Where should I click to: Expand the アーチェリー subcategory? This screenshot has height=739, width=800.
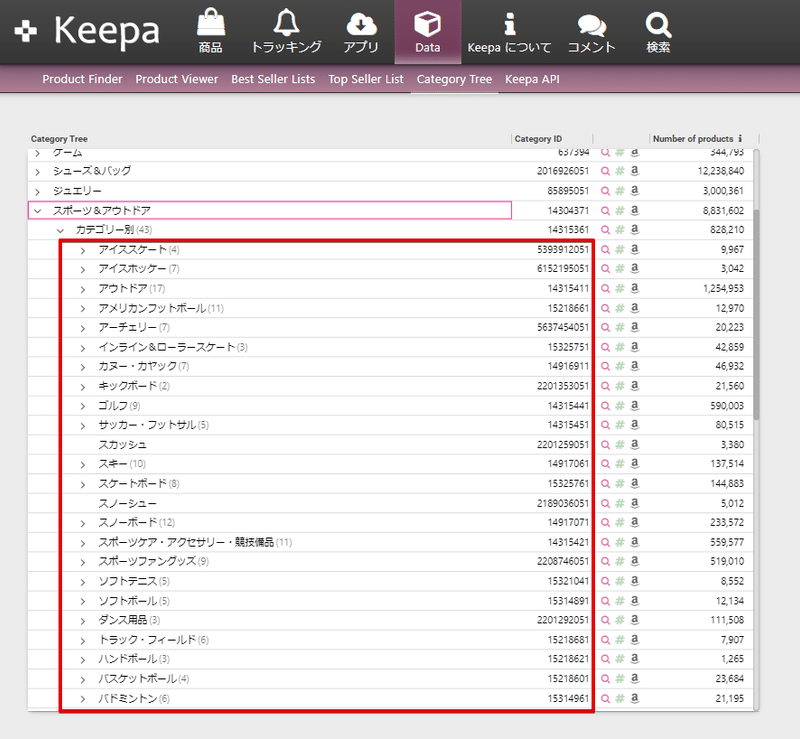point(83,328)
